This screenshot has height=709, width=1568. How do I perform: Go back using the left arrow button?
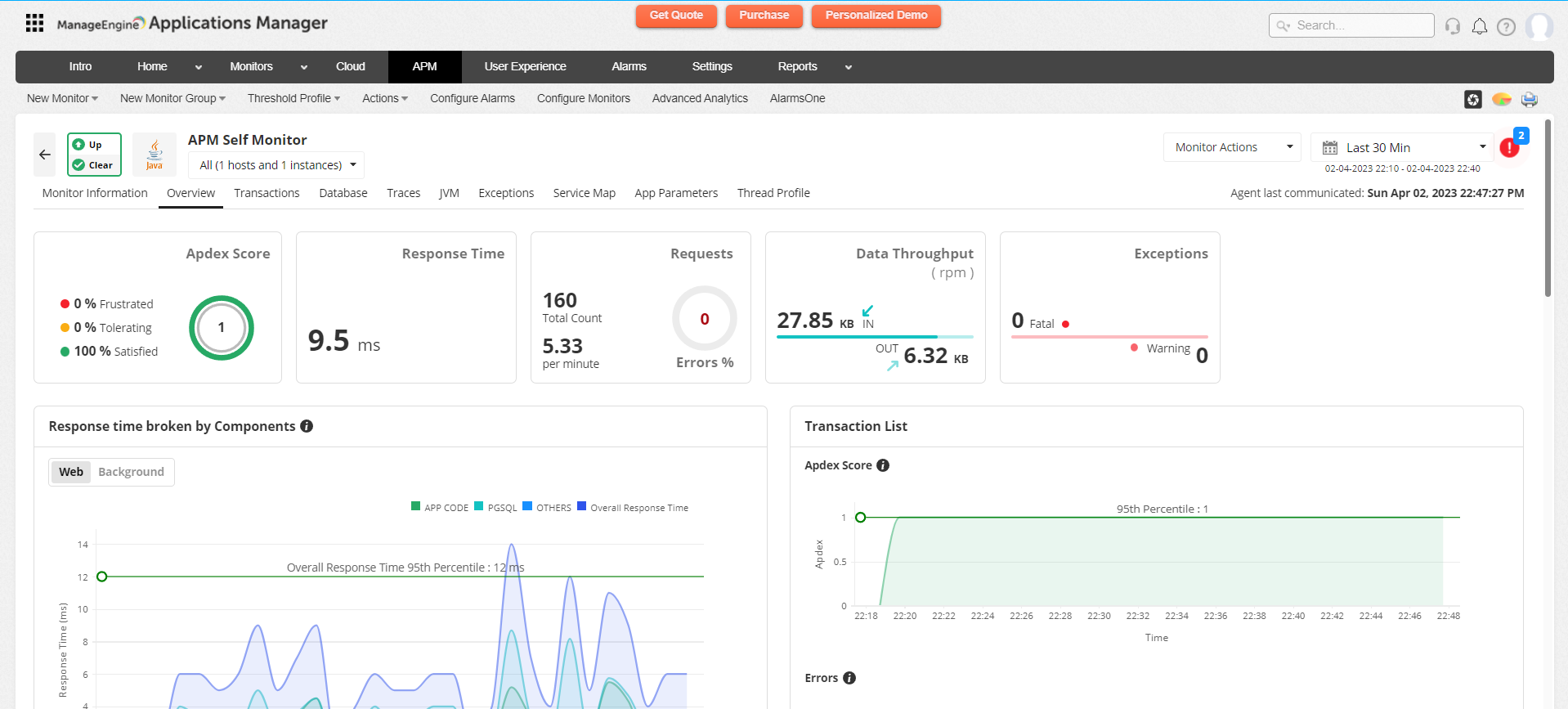tap(45, 155)
